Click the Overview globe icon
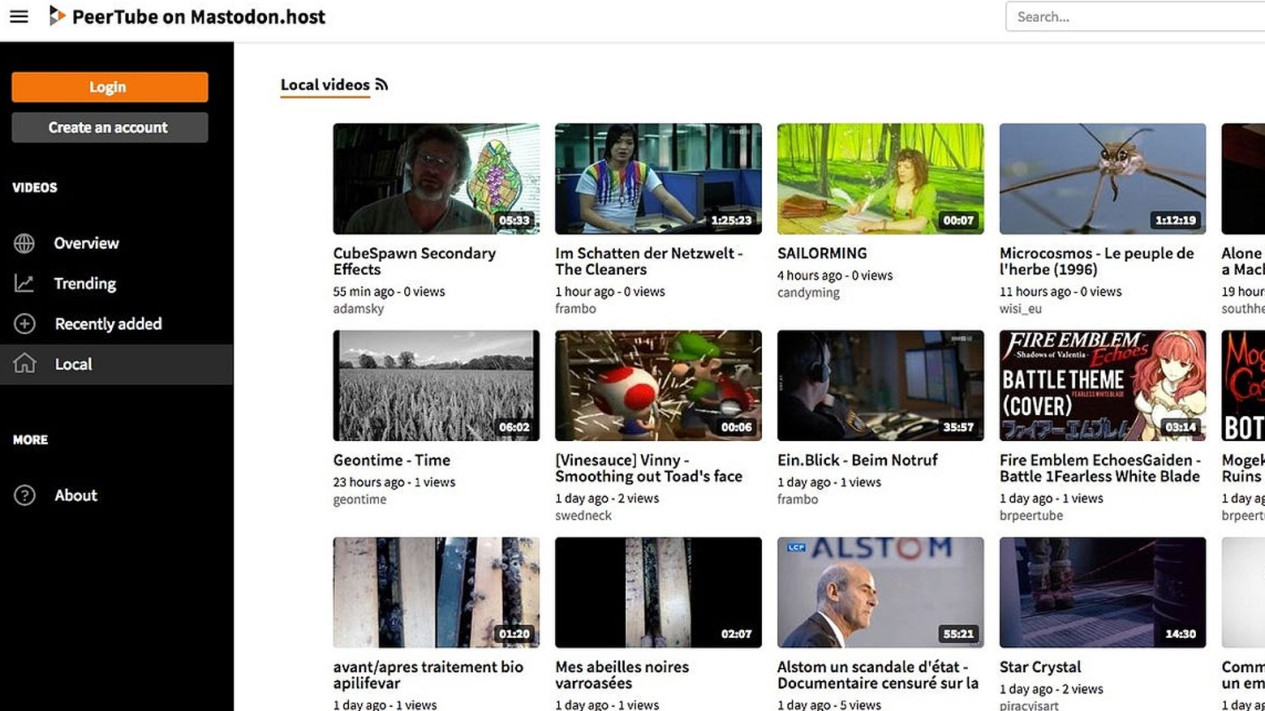 click(x=24, y=243)
